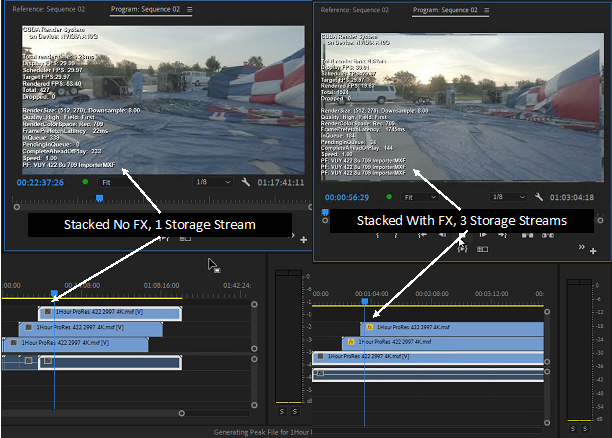
Task: Toggle Comparison View in left monitor
Action: pyautogui.click(x=185, y=239)
